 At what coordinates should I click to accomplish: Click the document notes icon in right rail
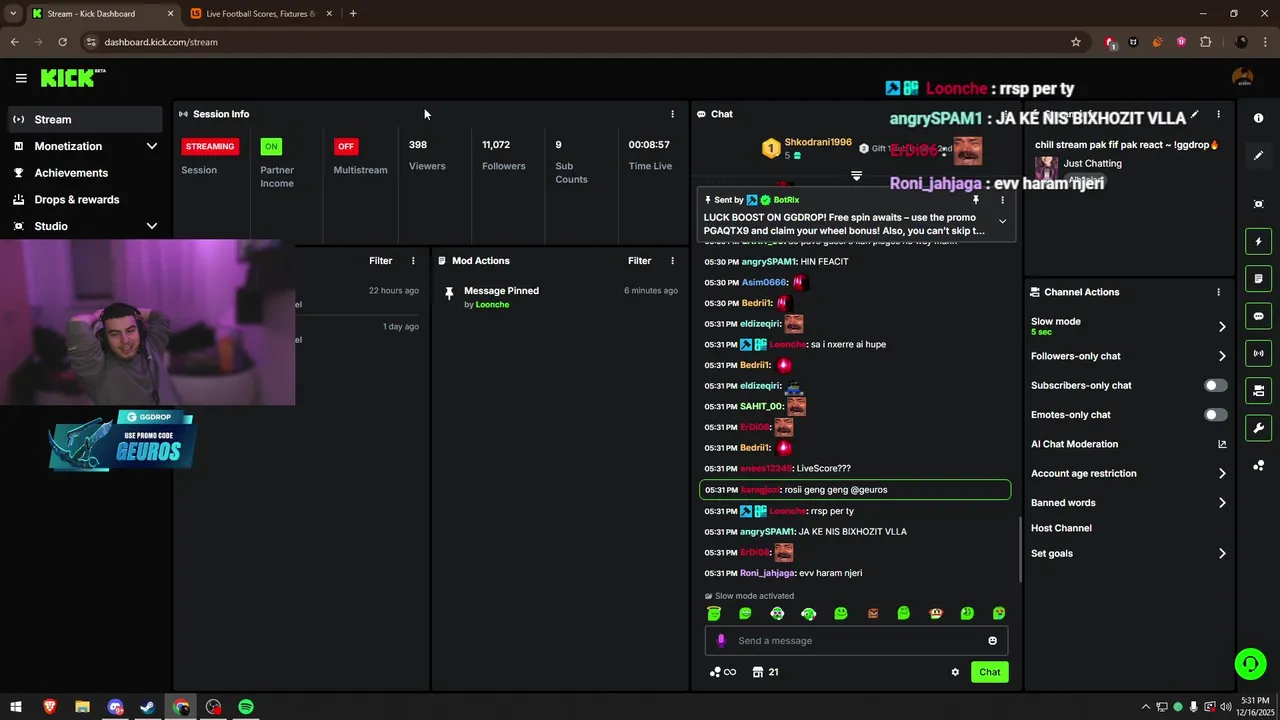click(1258, 279)
